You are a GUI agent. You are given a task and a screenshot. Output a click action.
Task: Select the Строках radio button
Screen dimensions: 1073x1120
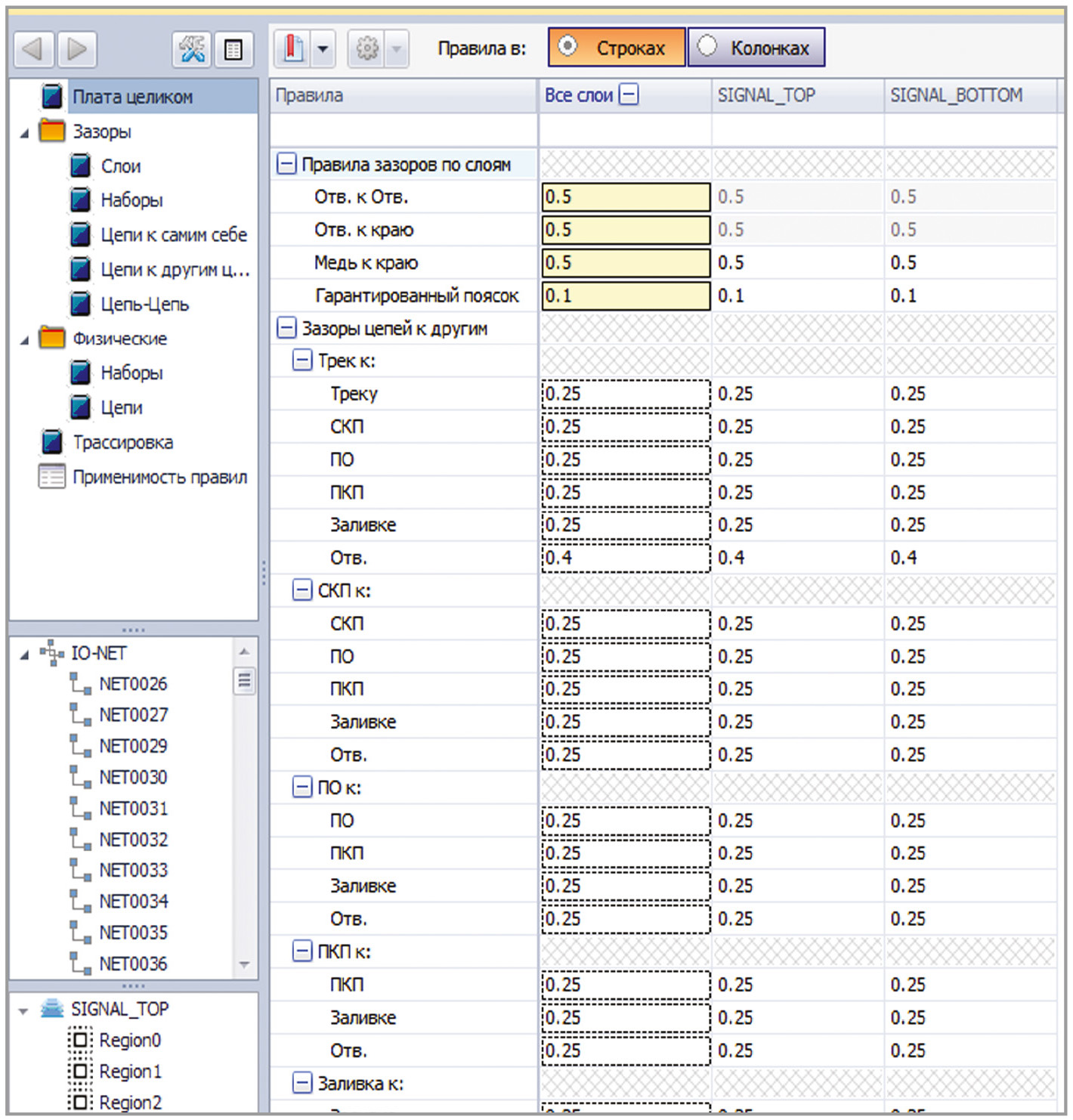click(x=567, y=47)
